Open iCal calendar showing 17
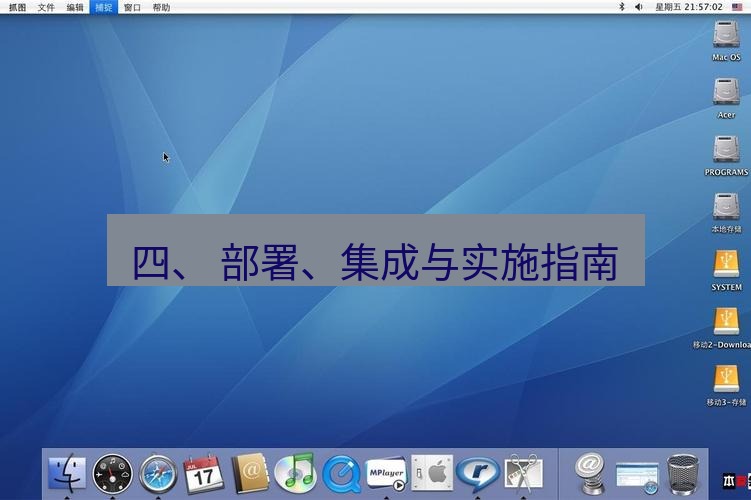The width and height of the screenshot is (751, 500). click(x=204, y=474)
